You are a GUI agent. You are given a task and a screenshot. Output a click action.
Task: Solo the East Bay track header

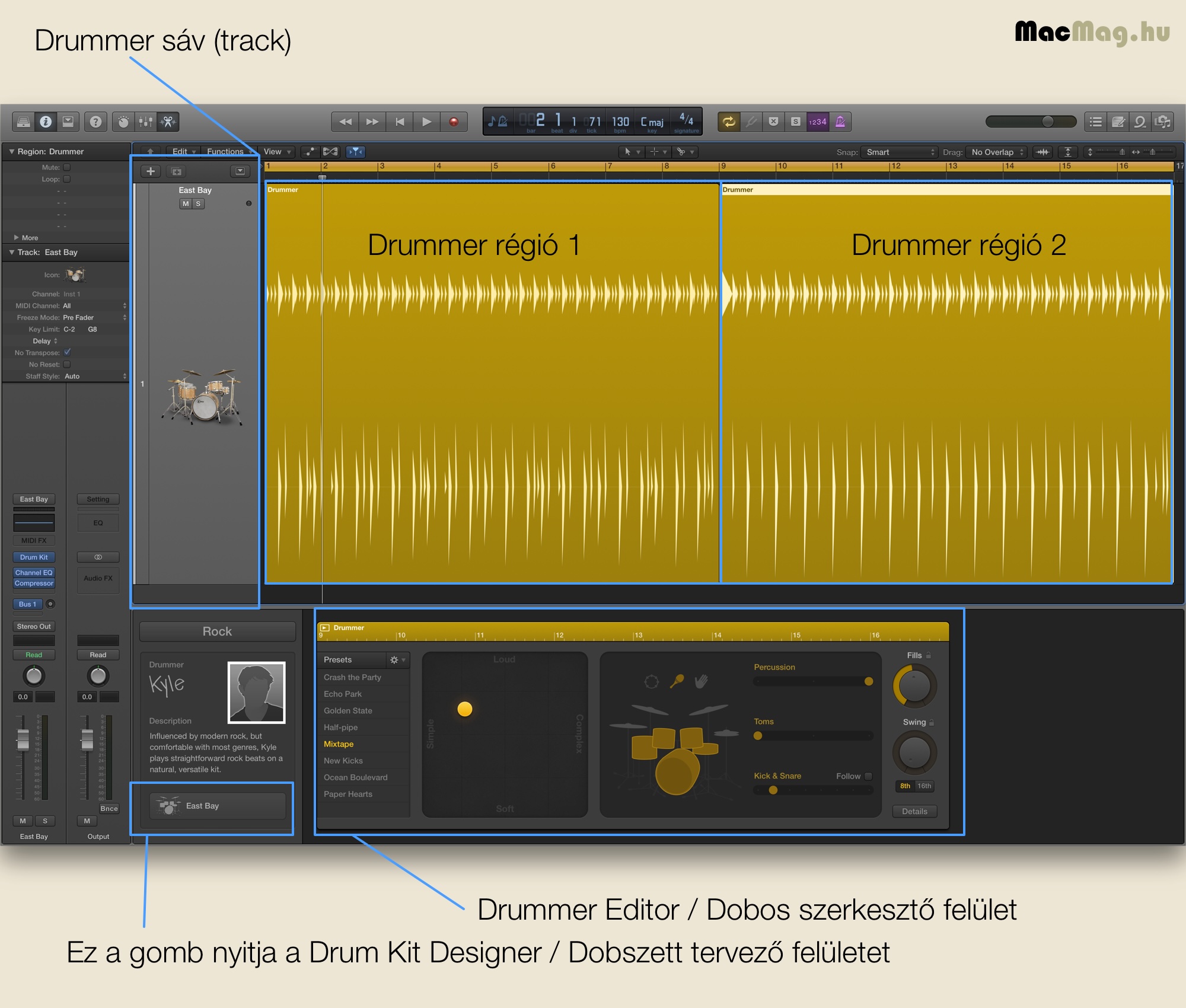[x=198, y=203]
